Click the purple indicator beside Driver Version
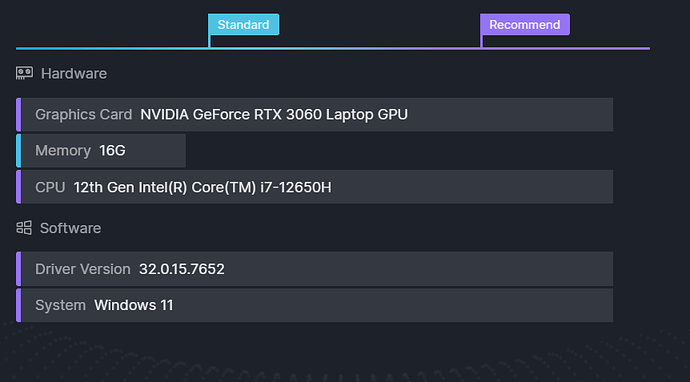Image resolution: width=690 pixels, height=382 pixels. (18, 269)
